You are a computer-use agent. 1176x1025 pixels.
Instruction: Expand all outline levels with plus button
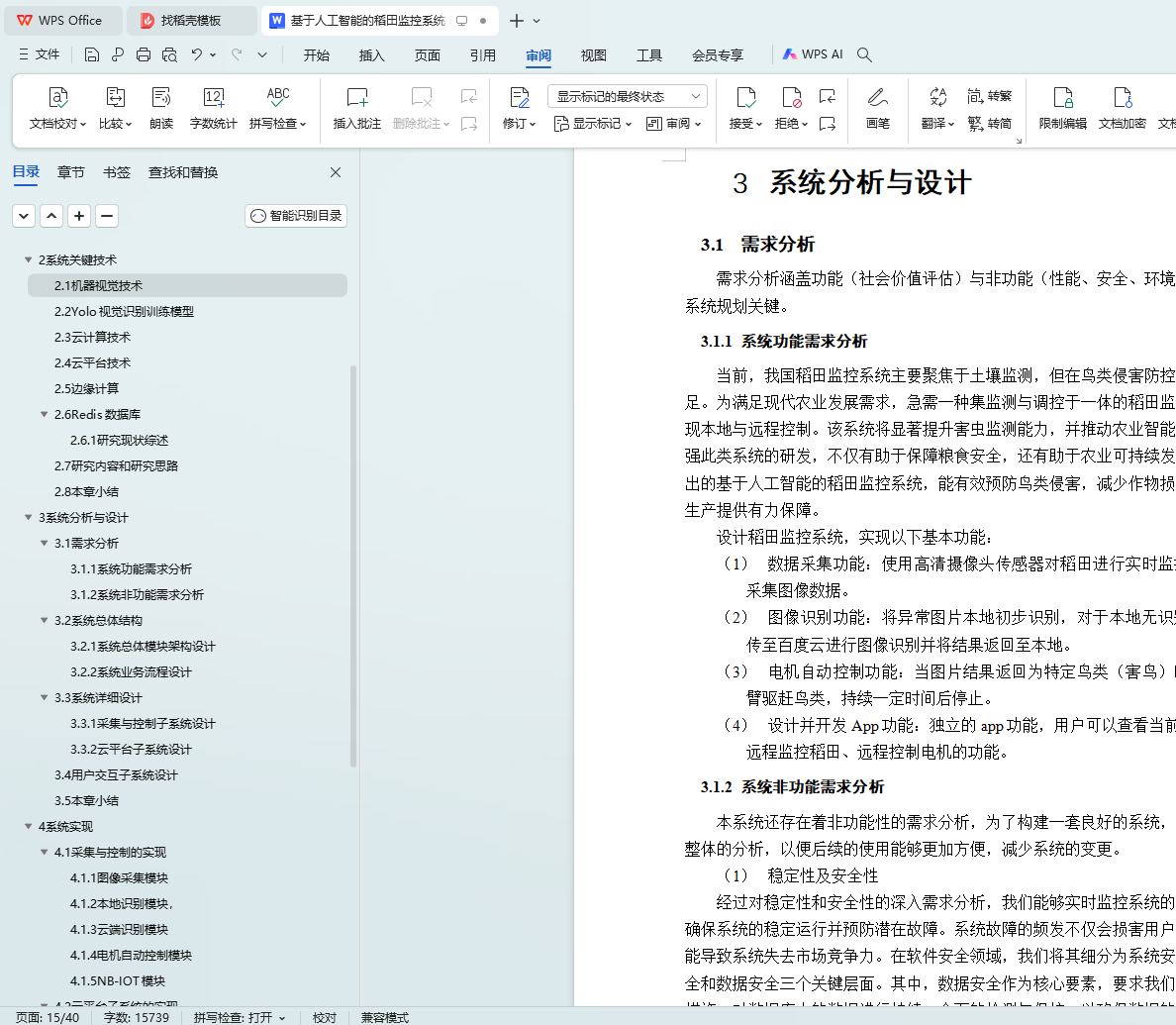(x=79, y=216)
